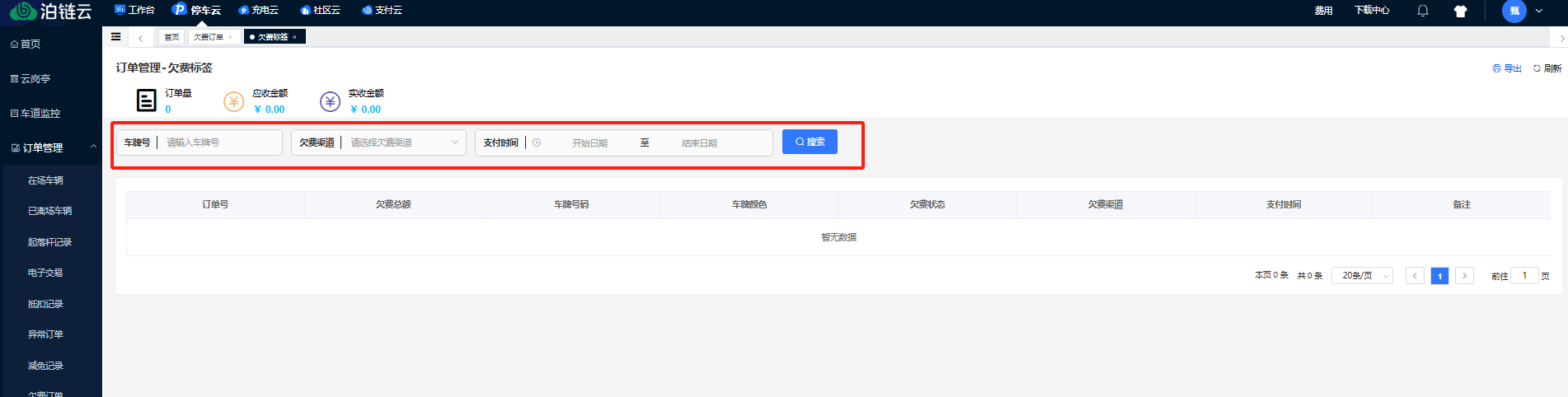Image resolution: width=1568 pixels, height=397 pixels.
Task: Close the 欠费订单 tab
Action: point(230,37)
